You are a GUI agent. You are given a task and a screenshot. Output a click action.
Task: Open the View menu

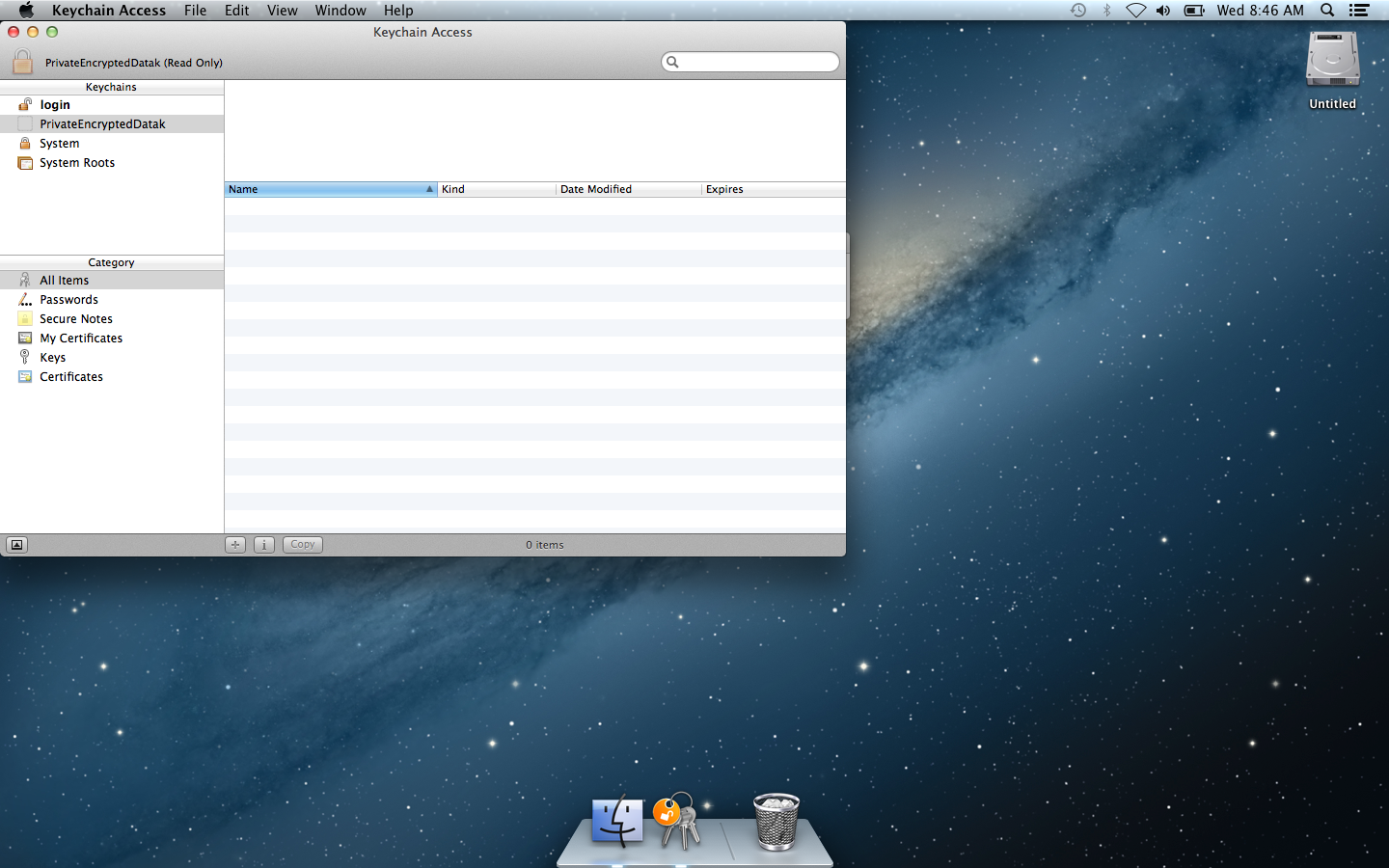282,10
